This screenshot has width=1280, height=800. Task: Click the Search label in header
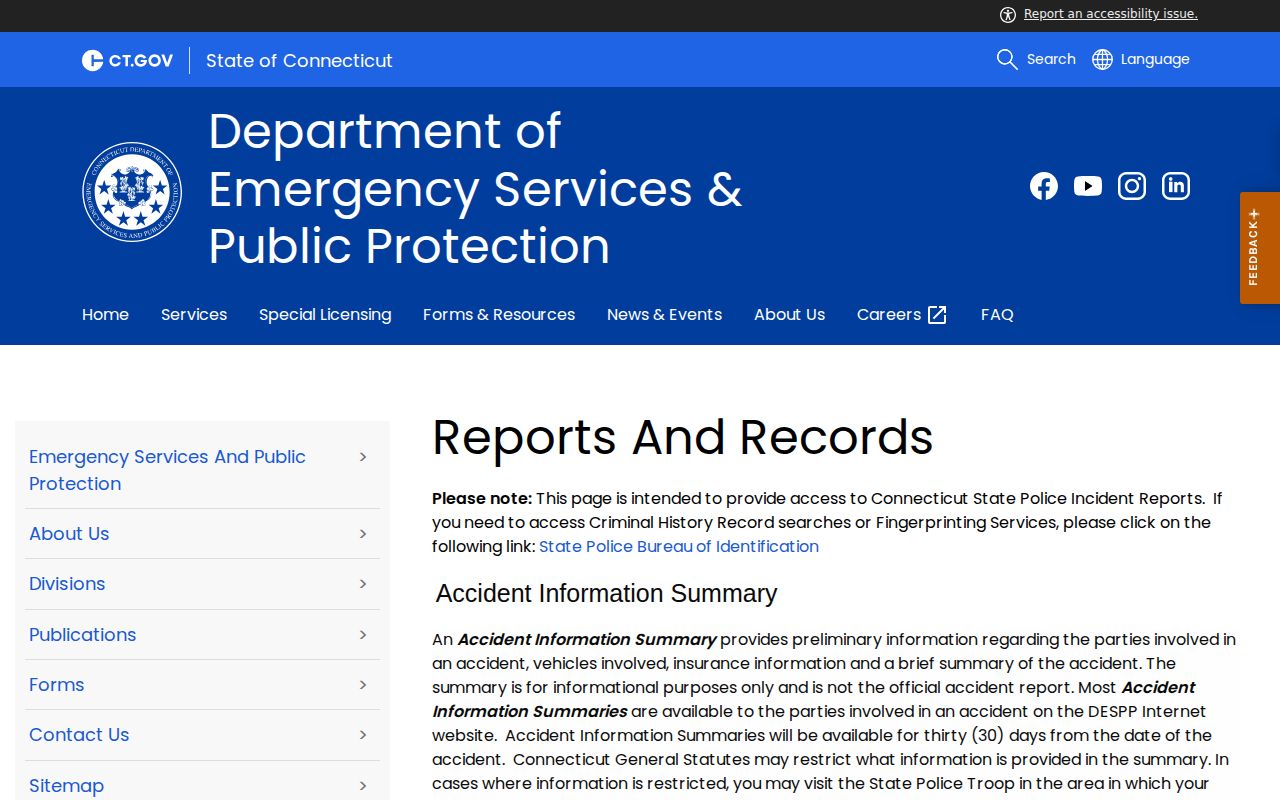1051,59
